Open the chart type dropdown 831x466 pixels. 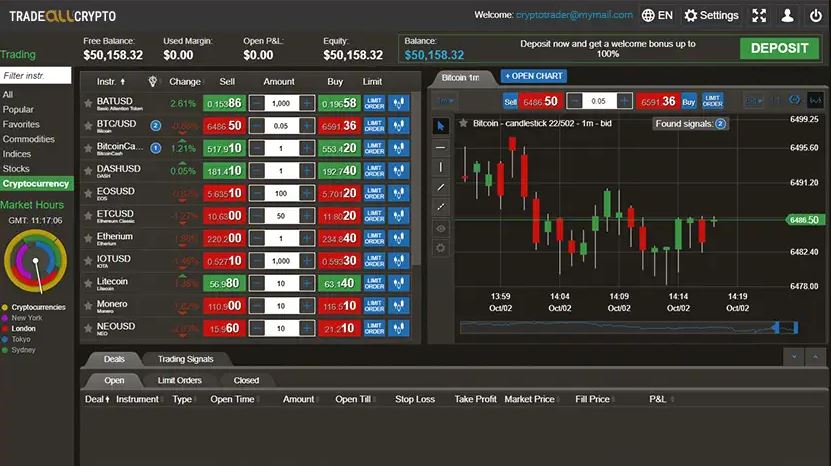coord(754,101)
